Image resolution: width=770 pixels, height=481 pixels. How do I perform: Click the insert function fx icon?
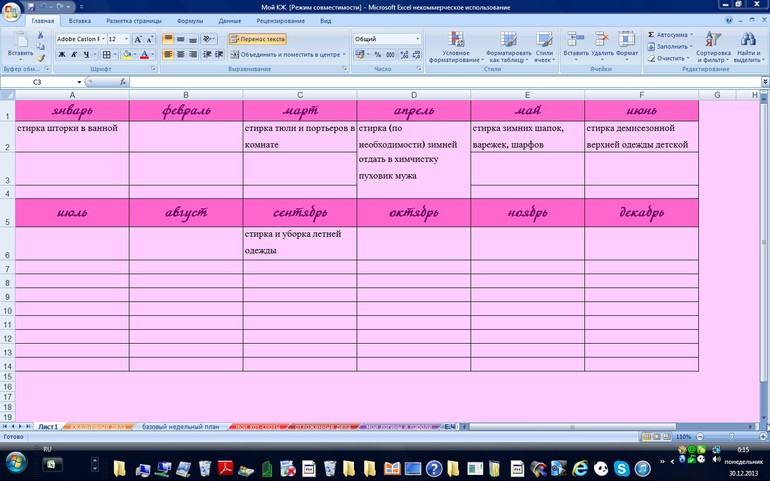[x=123, y=82]
